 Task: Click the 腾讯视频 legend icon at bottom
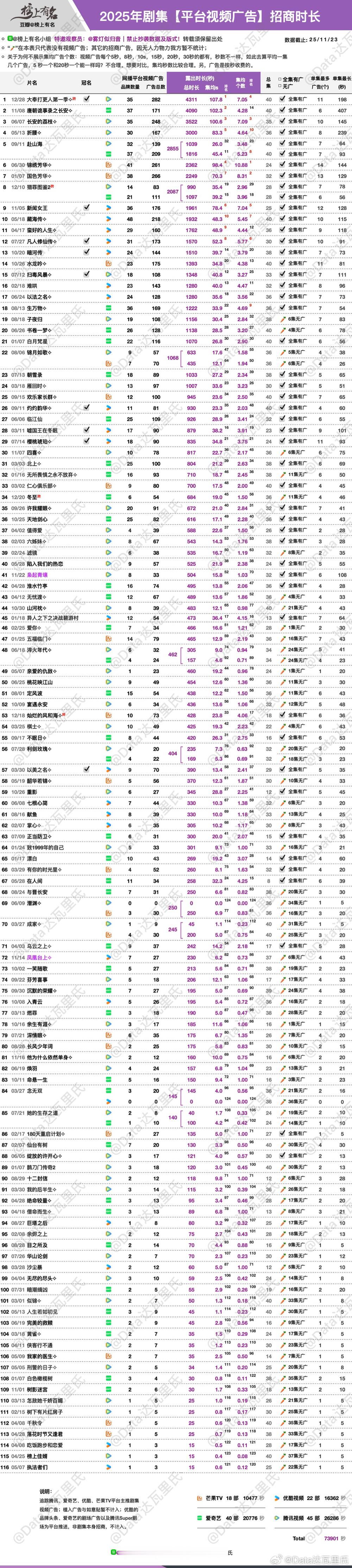click(277, 1518)
